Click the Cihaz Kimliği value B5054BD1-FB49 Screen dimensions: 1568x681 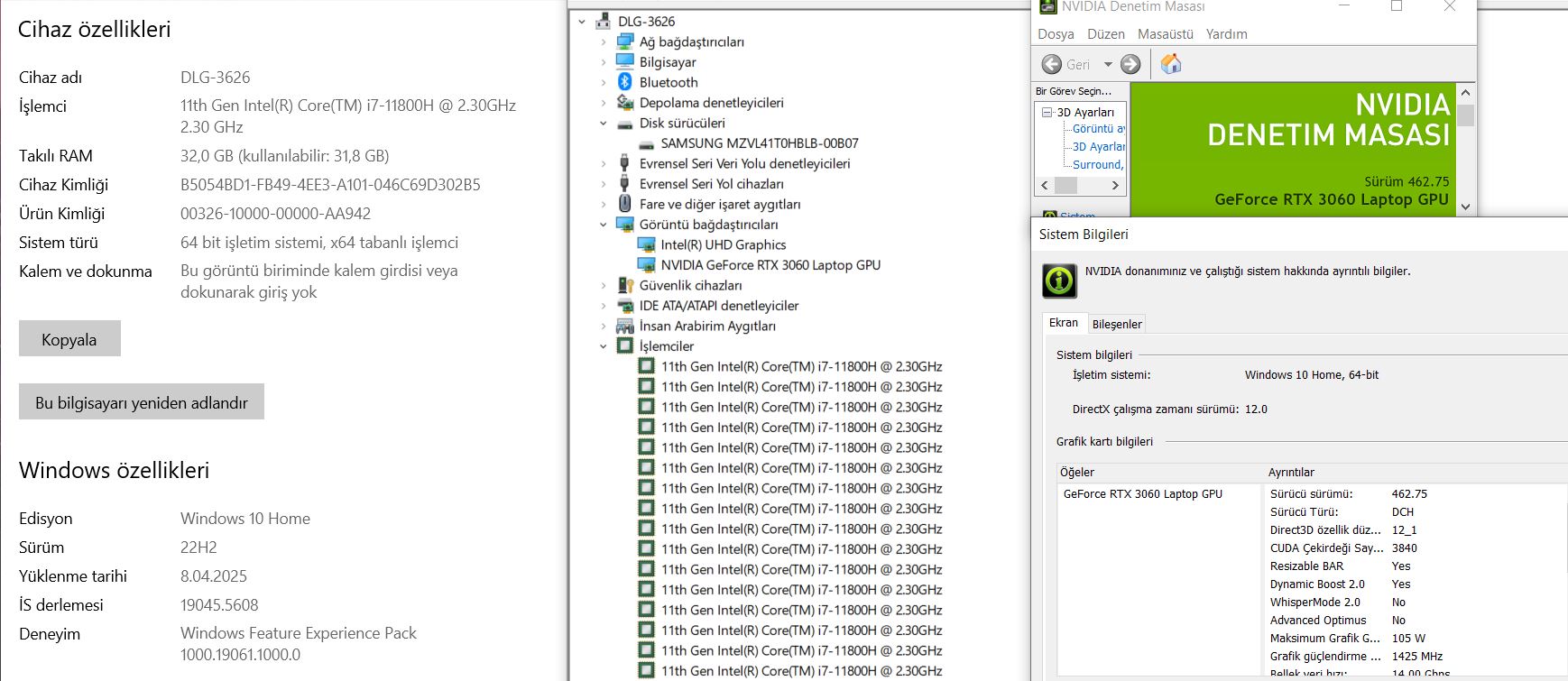pyautogui.click(x=330, y=185)
